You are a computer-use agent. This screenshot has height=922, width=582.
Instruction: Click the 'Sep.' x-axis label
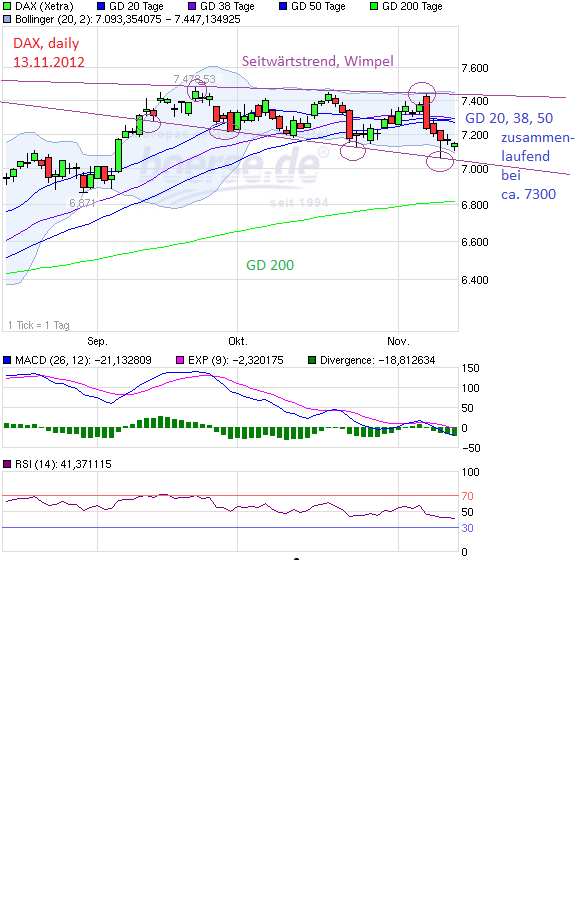point(97,342)
